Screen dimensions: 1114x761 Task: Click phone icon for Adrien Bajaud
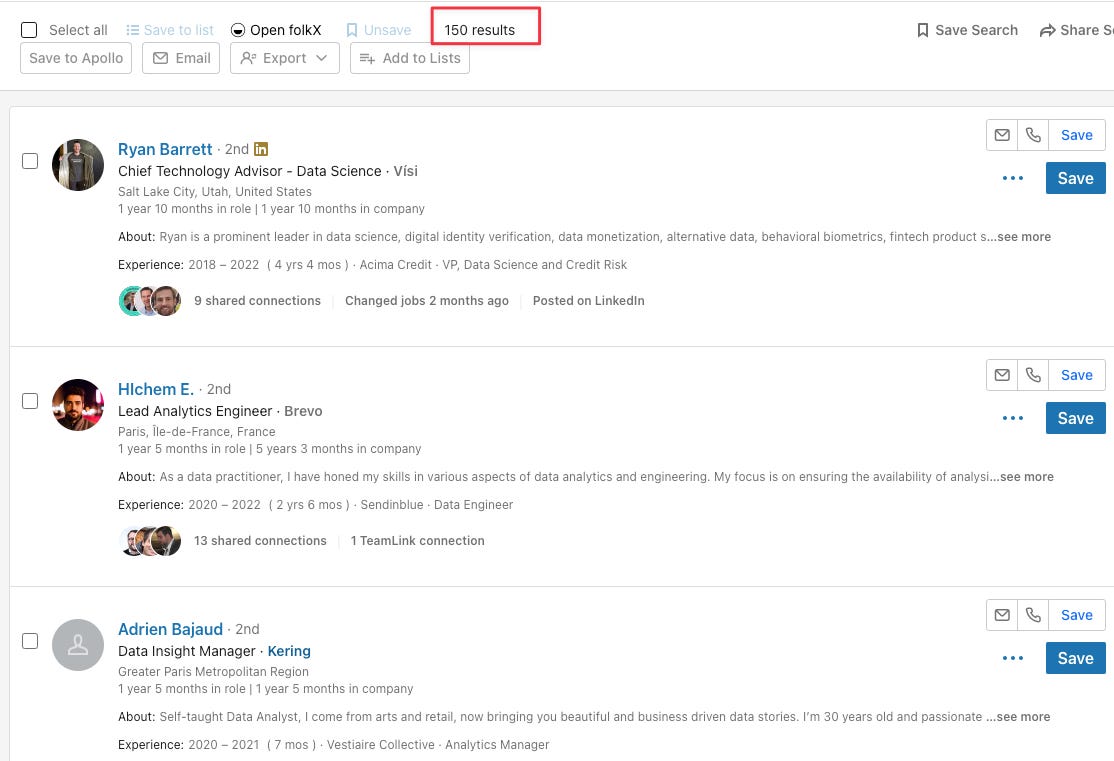coord(1033,615)
